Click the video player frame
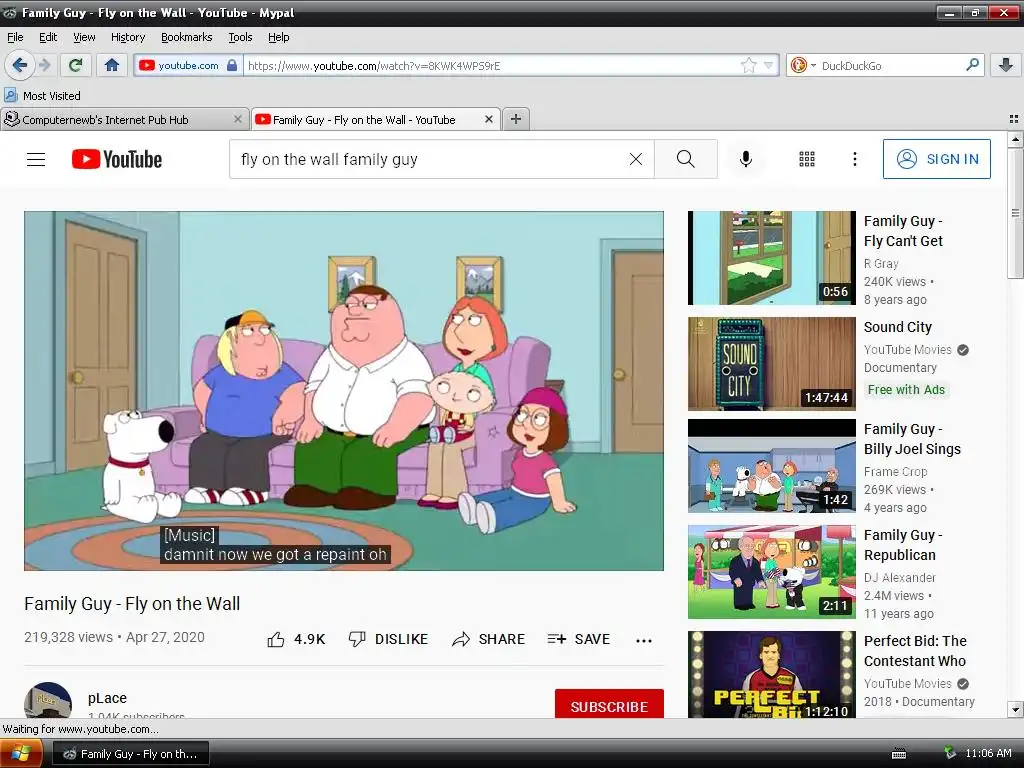 tap(344, 391)
